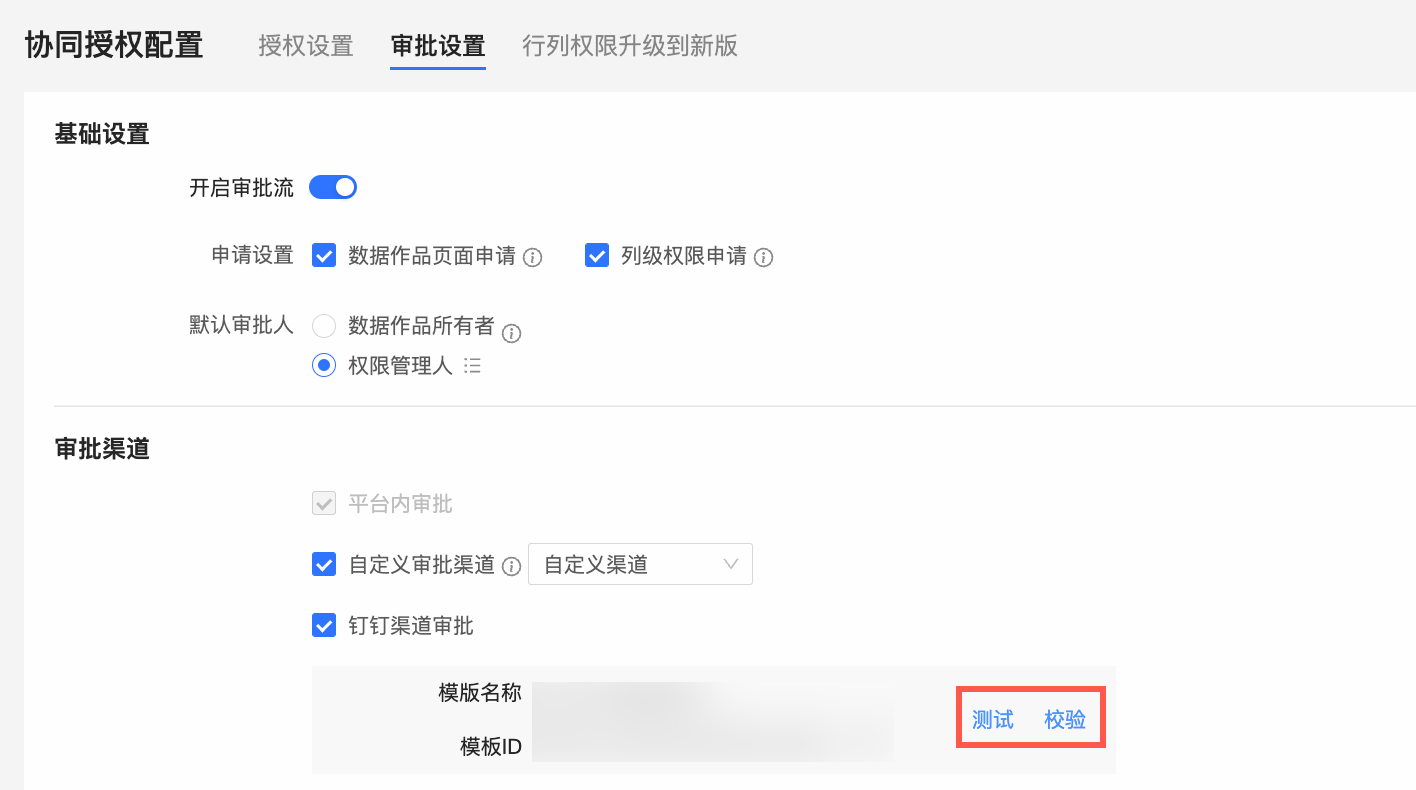Screen dimensions: 1416x790
Task: Click info icon beside 自定义审批渠道
Action: 511,567
